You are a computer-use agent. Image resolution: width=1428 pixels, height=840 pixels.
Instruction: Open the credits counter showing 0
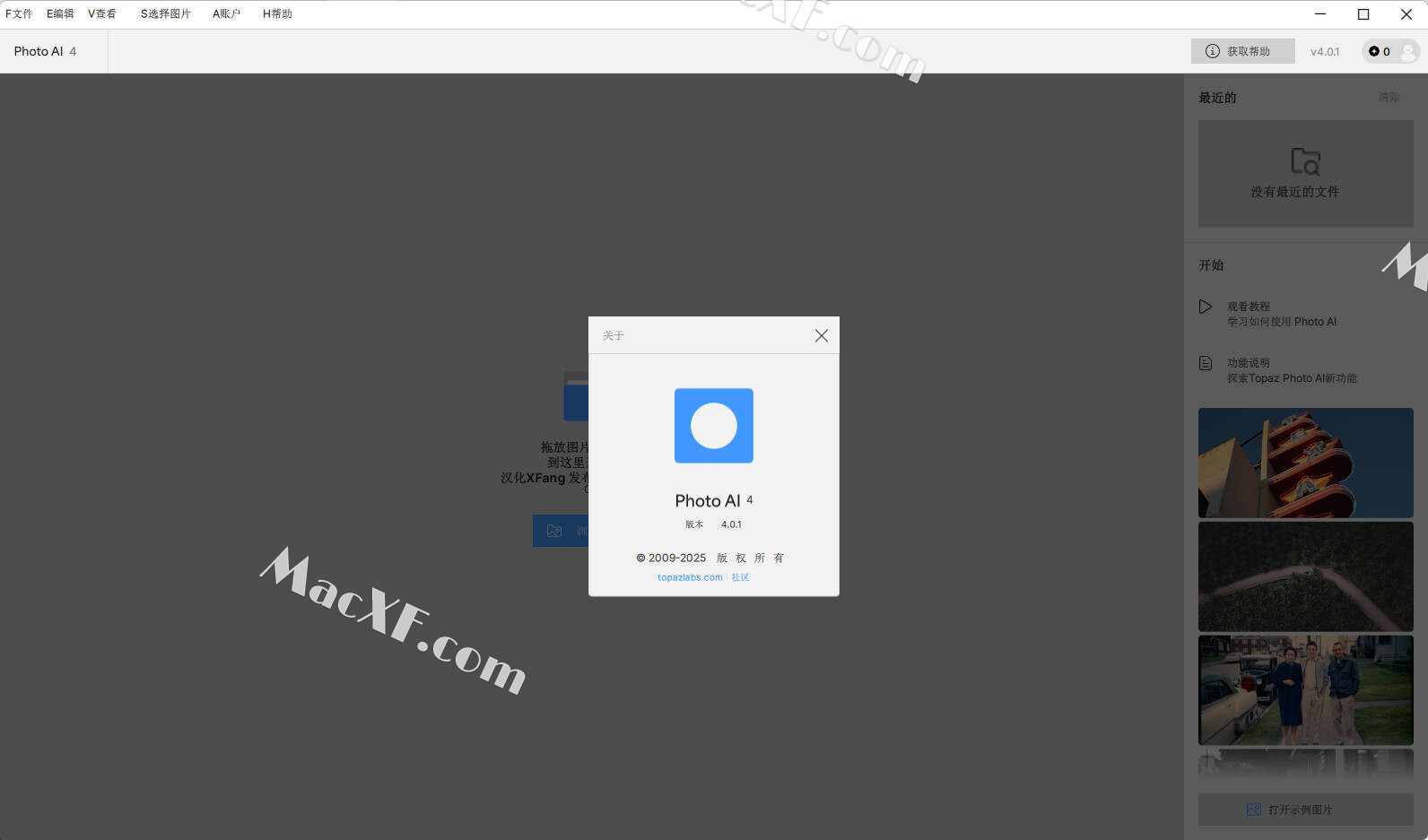tap(1380, 51)
